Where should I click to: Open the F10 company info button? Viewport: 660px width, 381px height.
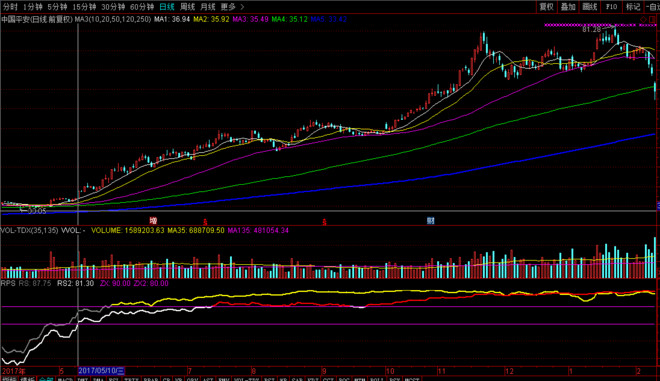[x=611, y=7]
